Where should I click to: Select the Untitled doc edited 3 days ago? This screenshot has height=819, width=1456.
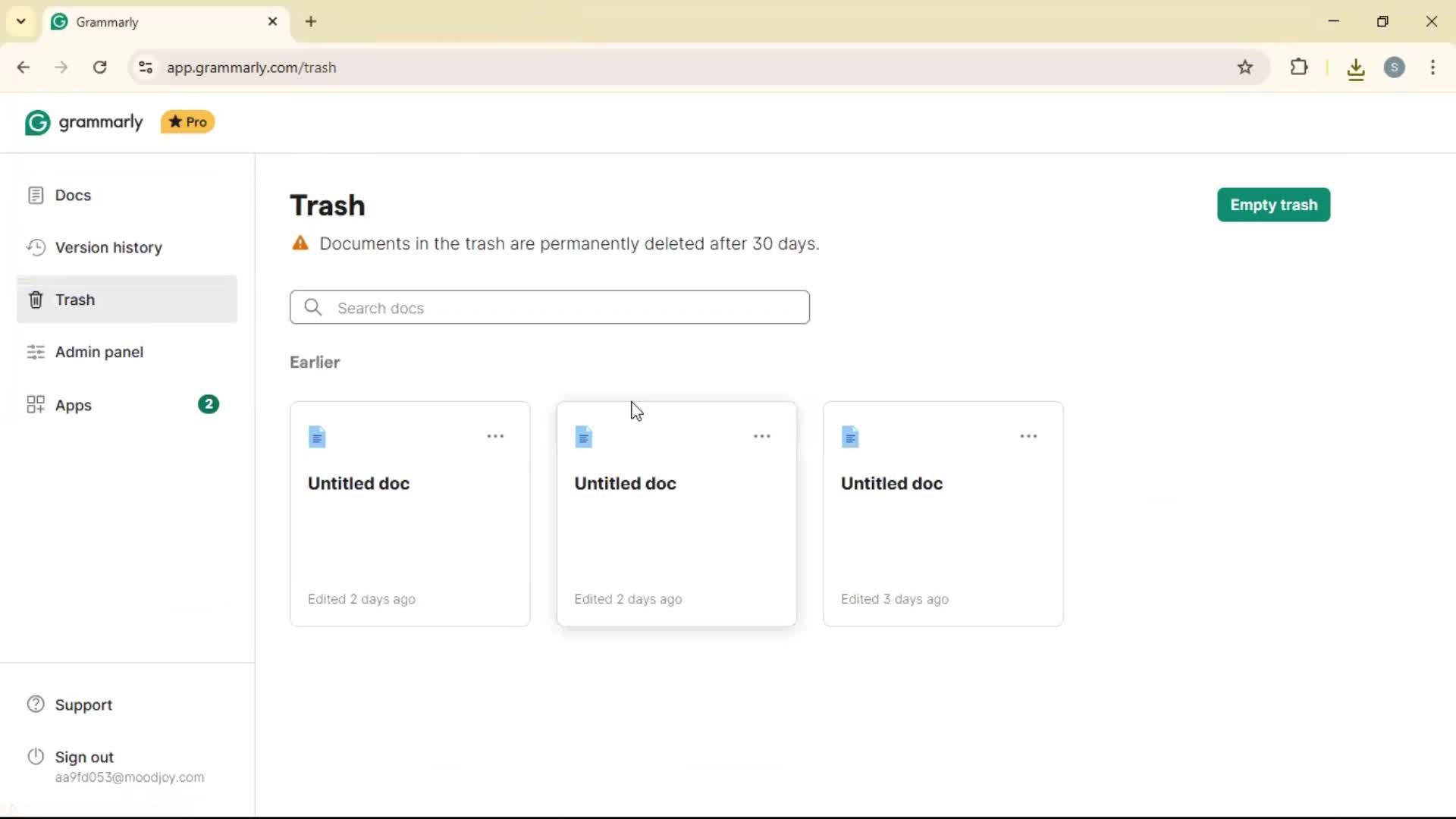point(891,484)
